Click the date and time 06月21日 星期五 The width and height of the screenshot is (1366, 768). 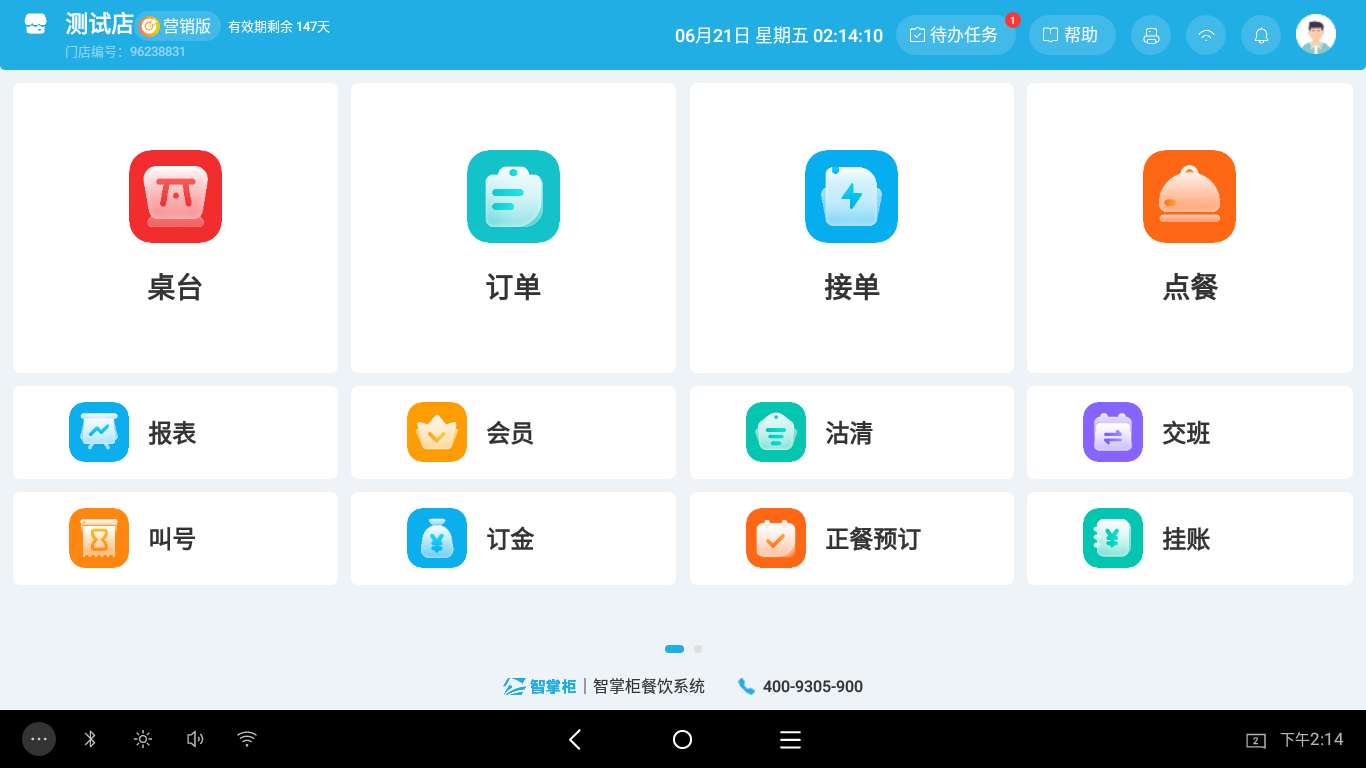pyautogui.click(x=779, y=36)
